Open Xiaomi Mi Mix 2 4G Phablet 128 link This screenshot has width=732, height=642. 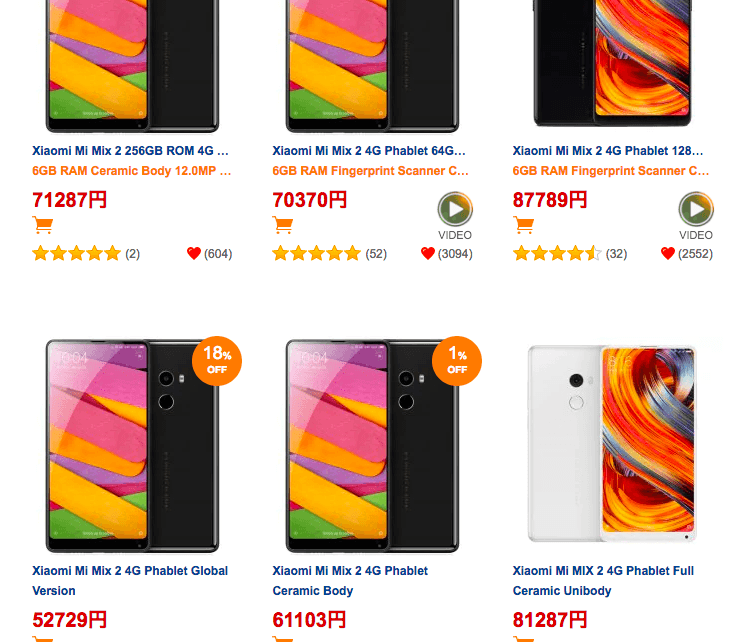pyautogui.click(x=611, y=151)
